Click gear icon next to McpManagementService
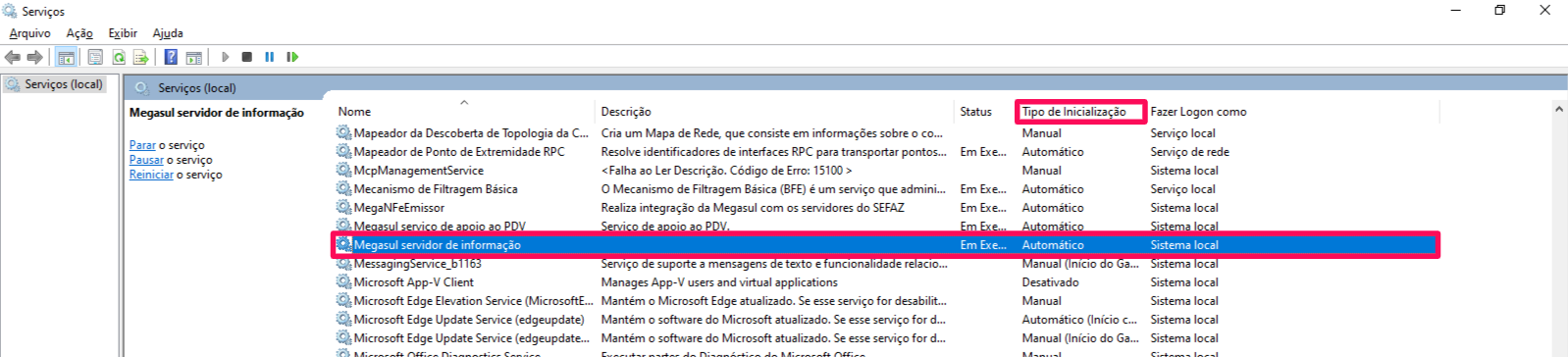 343,170
